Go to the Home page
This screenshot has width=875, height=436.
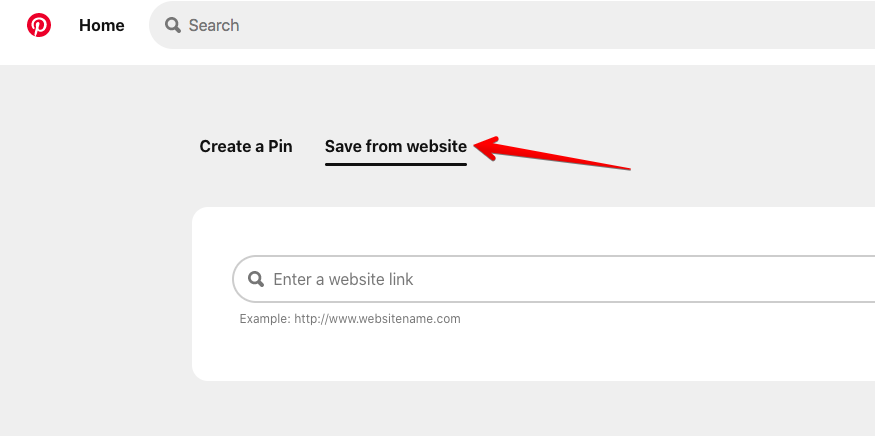click(102, 25)
